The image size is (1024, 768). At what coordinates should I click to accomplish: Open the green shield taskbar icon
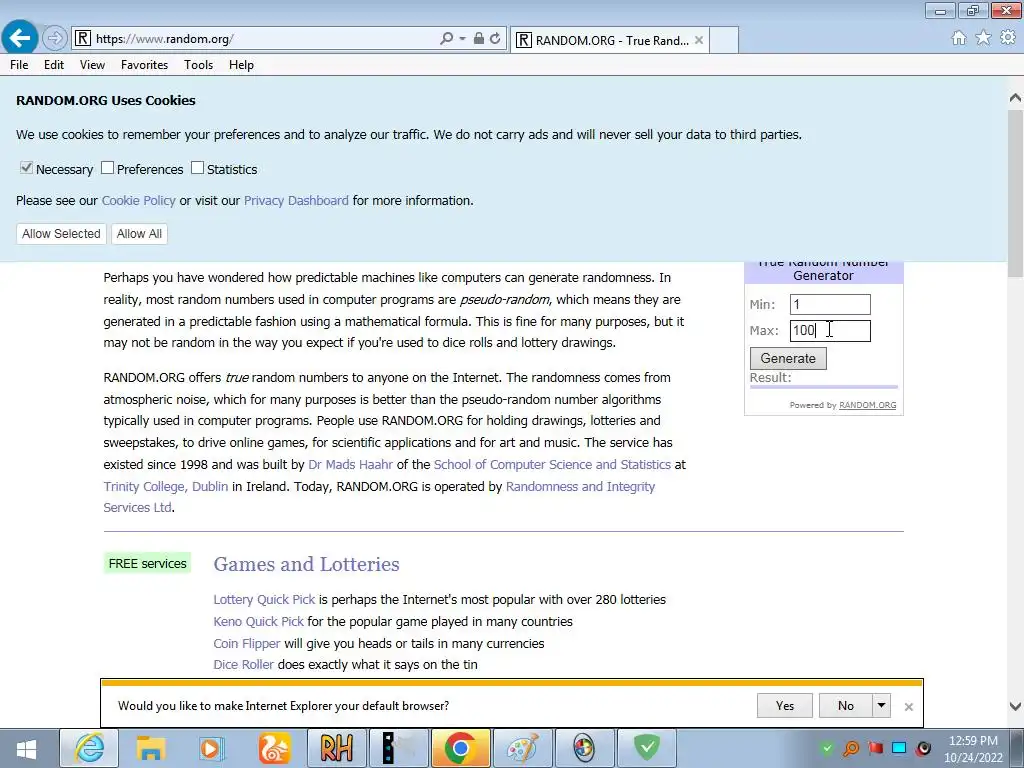(647, 748)
